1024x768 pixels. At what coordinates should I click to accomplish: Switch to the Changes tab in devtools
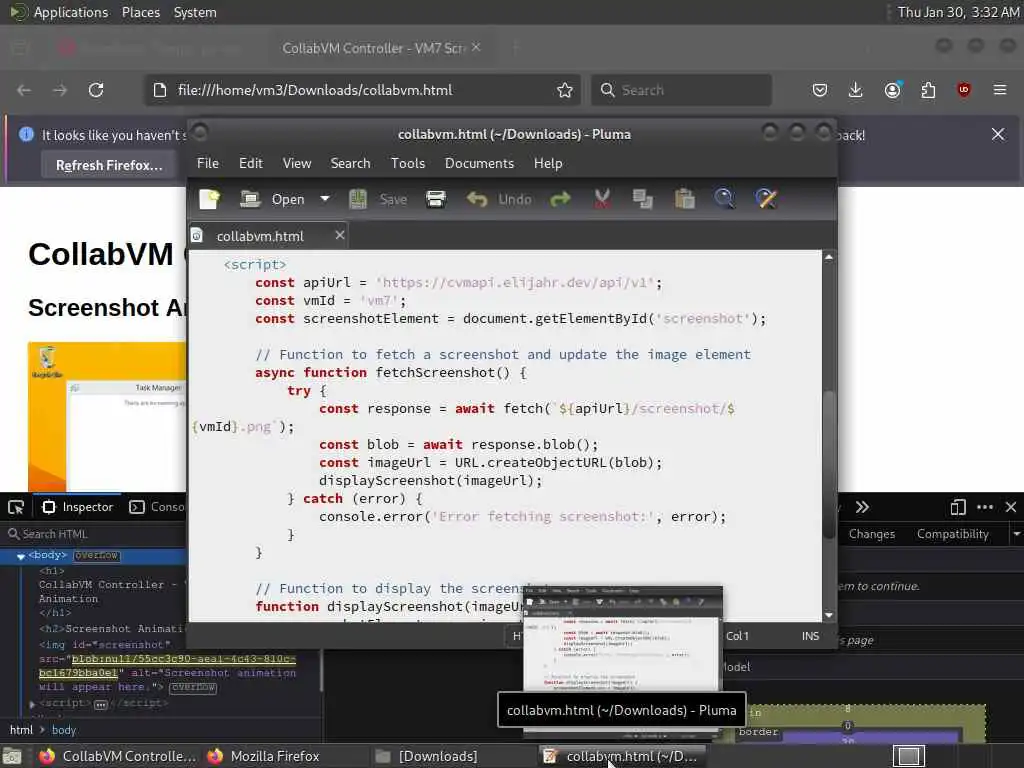point(871,534)
